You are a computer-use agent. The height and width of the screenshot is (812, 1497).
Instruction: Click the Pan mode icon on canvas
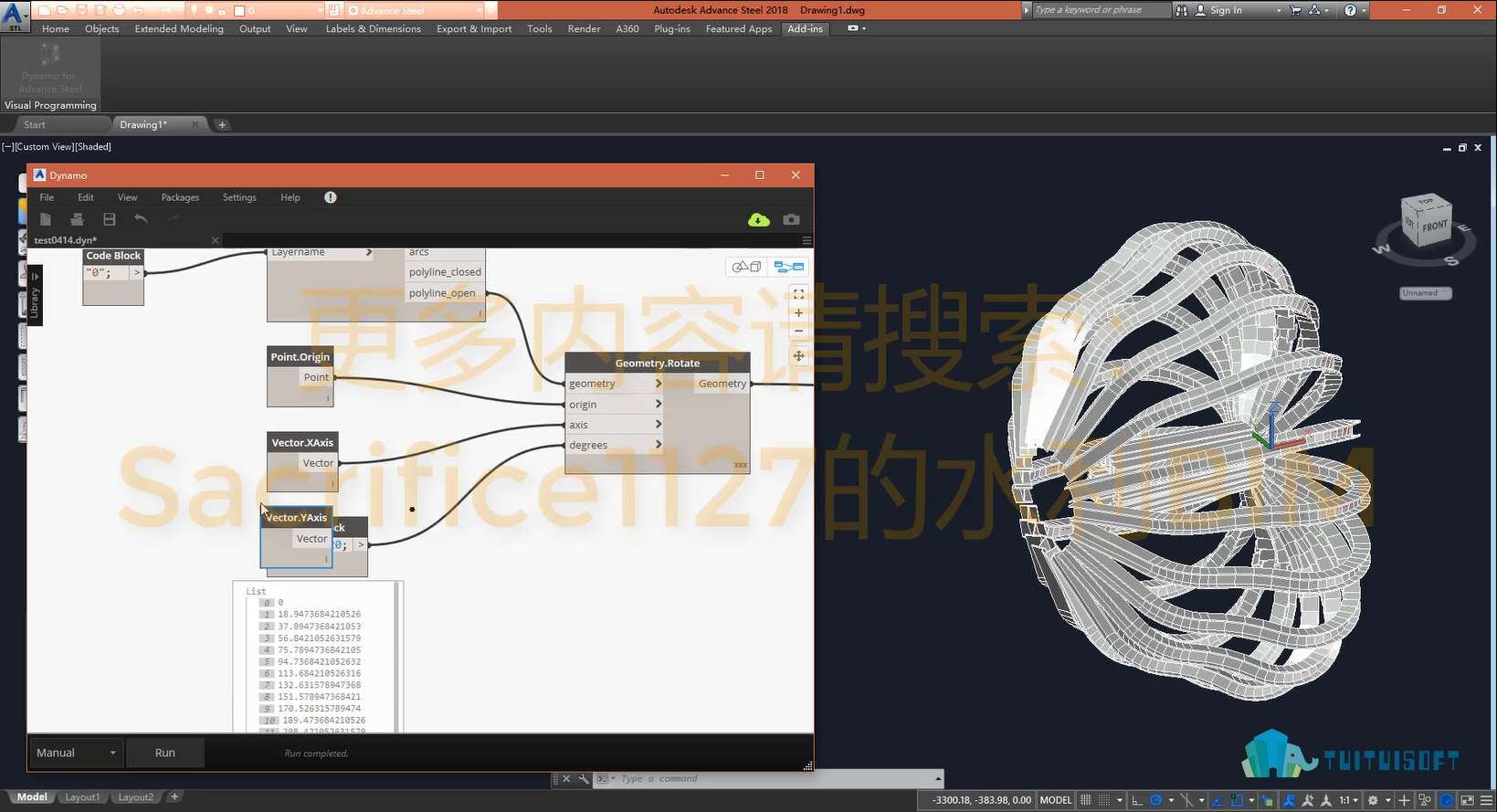pos(798,356)
